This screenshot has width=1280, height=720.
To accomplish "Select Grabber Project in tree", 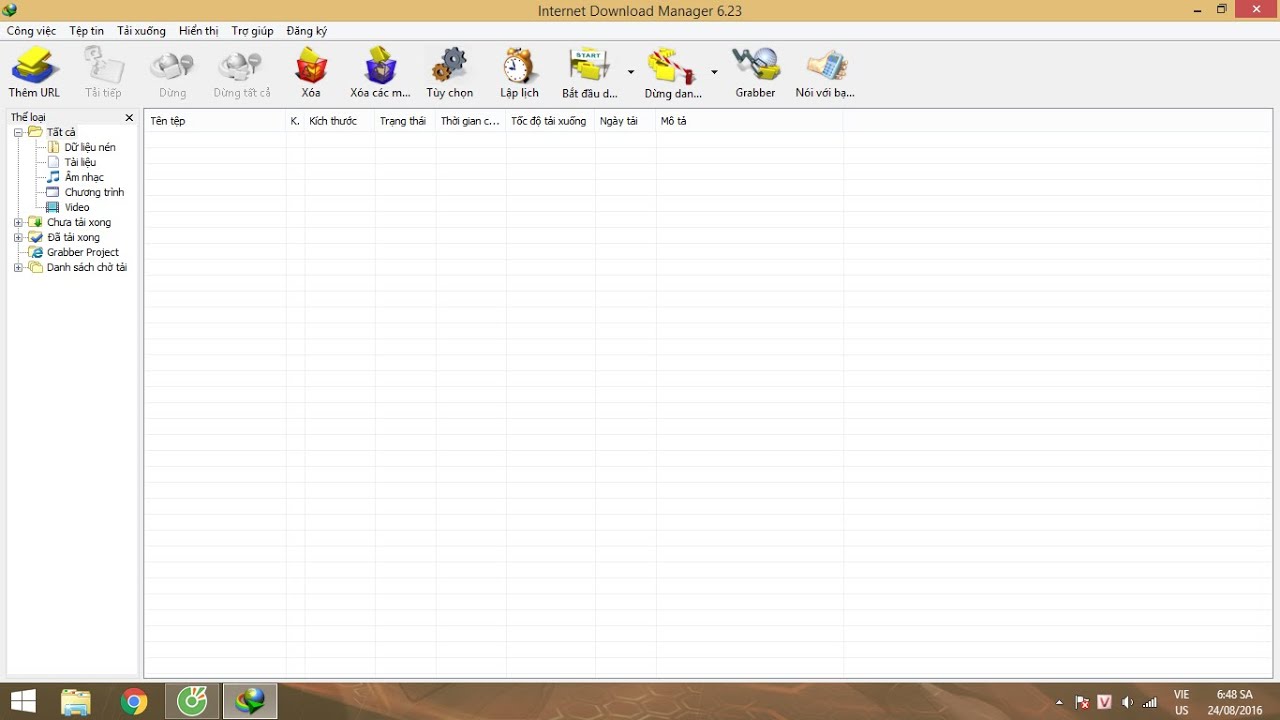I will (83, 252).
